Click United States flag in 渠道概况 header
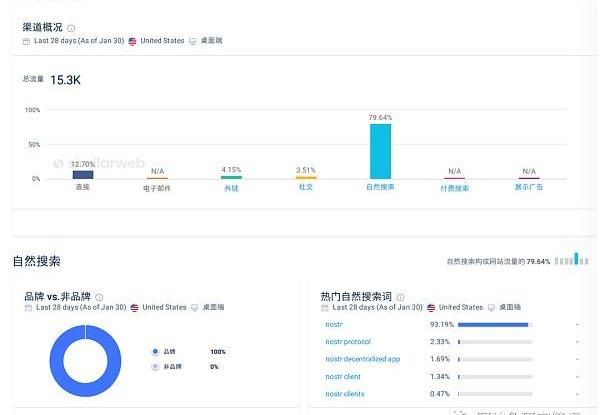The height and width of the screenshot is (415, 600). [132, 42]
